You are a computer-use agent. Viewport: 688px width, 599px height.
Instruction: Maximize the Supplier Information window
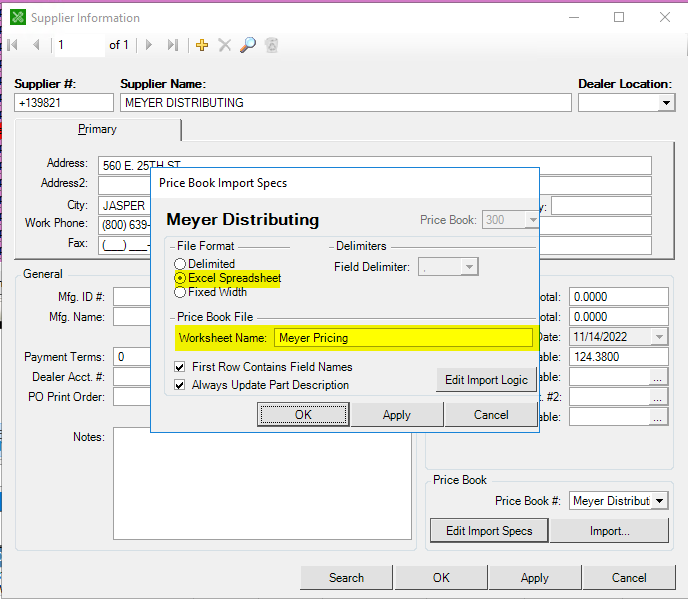coord(619,17)
